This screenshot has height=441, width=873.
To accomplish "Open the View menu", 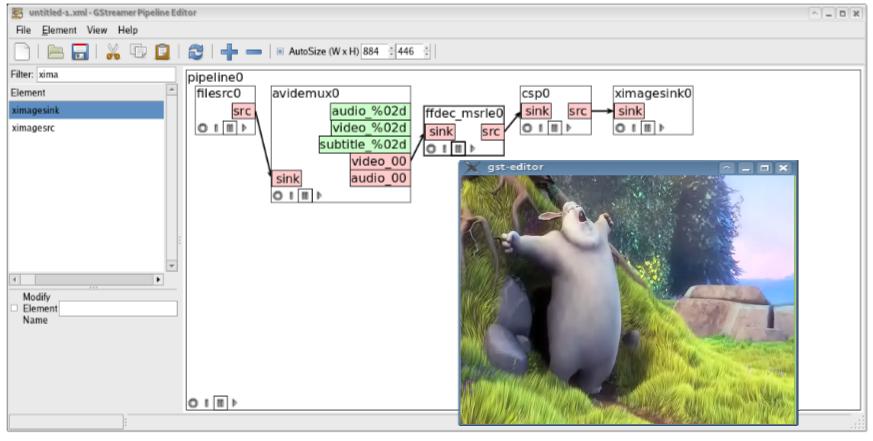I will (97, 30).
